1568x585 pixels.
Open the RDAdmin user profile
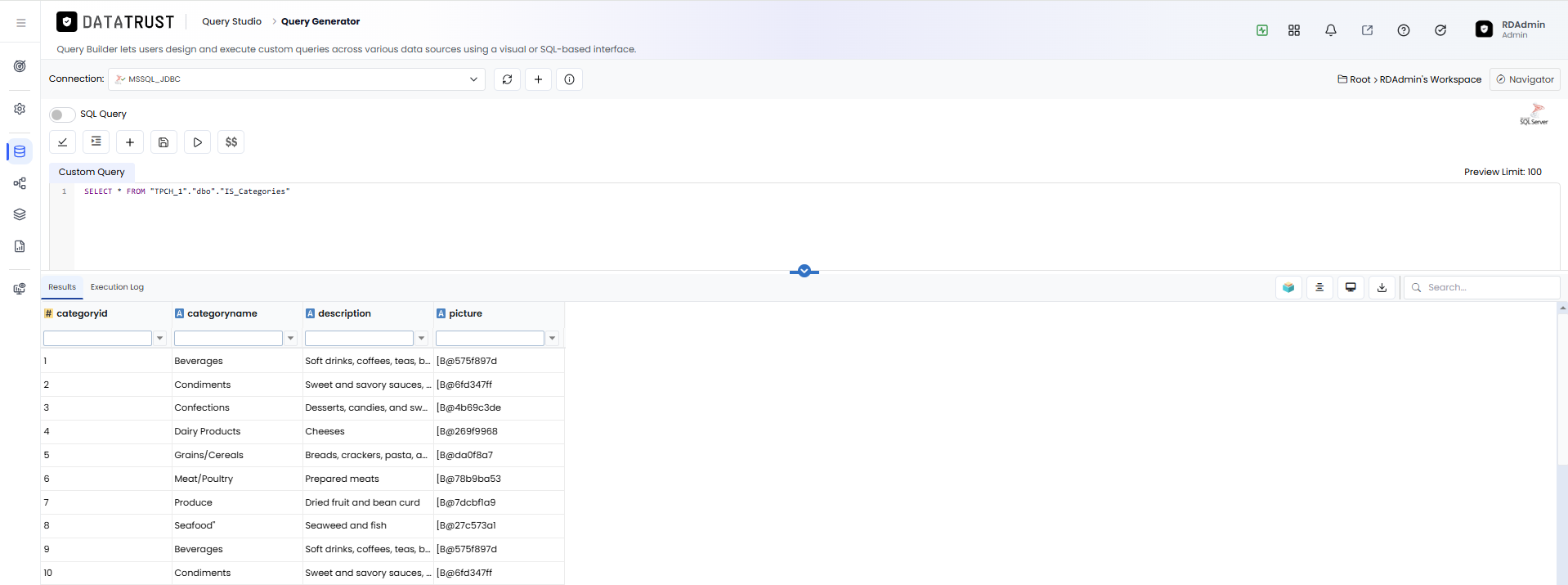(1511, 29)
